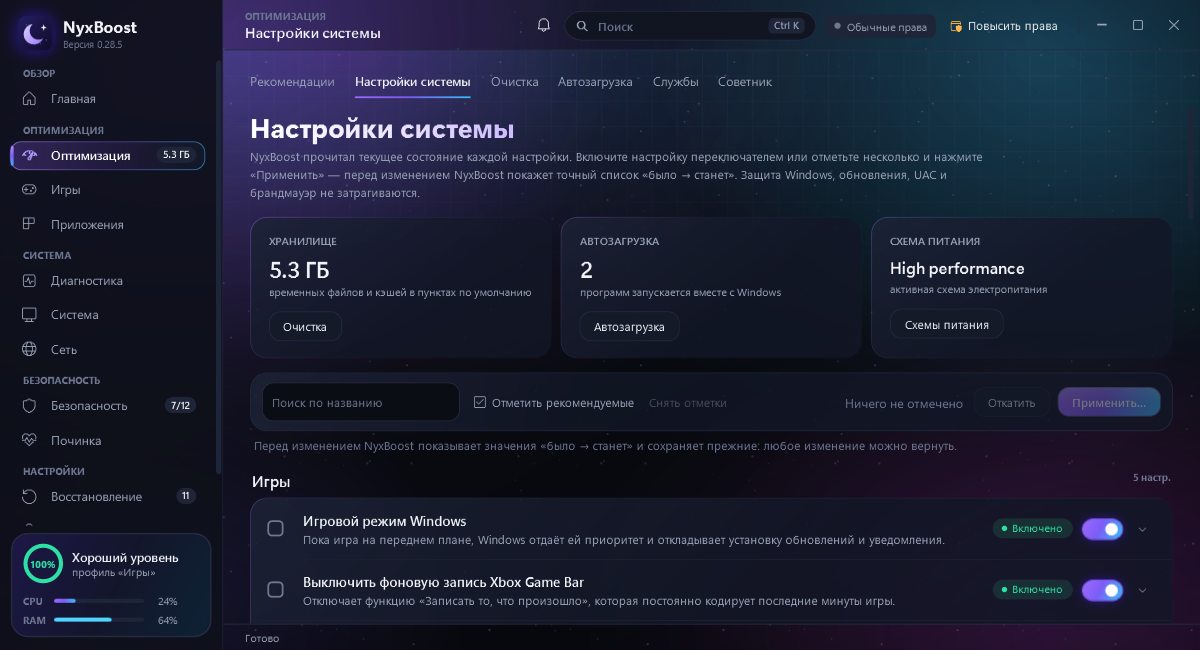
Task: Click the Повысить права shield icon
Action: [x=956, y=26]
